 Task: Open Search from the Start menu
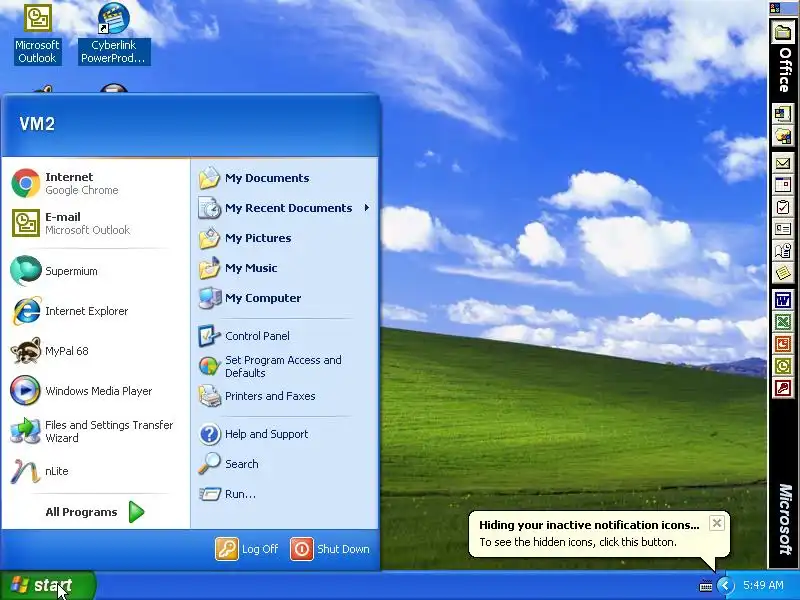(285, 464)
